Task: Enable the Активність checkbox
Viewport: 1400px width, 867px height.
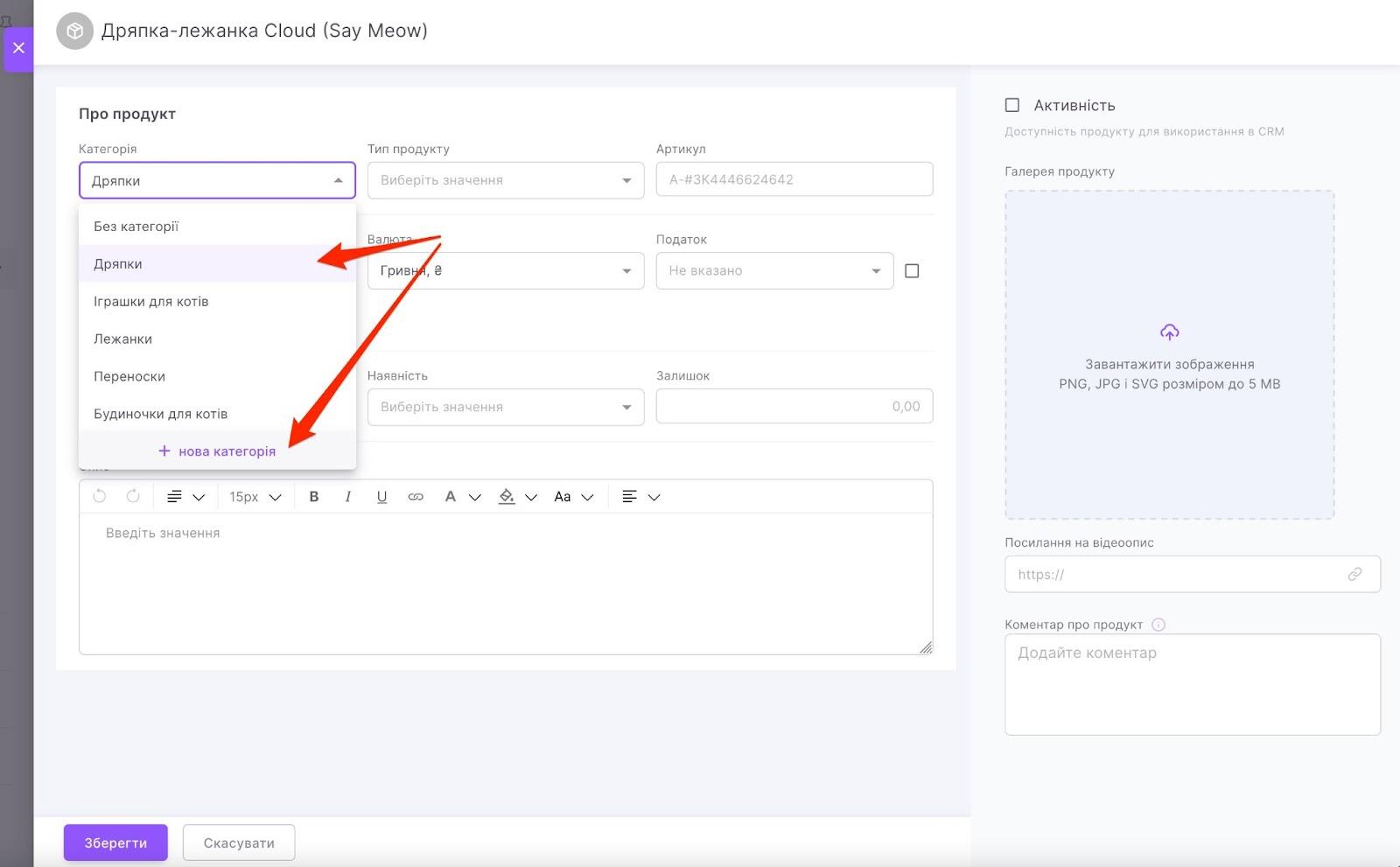Action: (x=1012, y=105)
